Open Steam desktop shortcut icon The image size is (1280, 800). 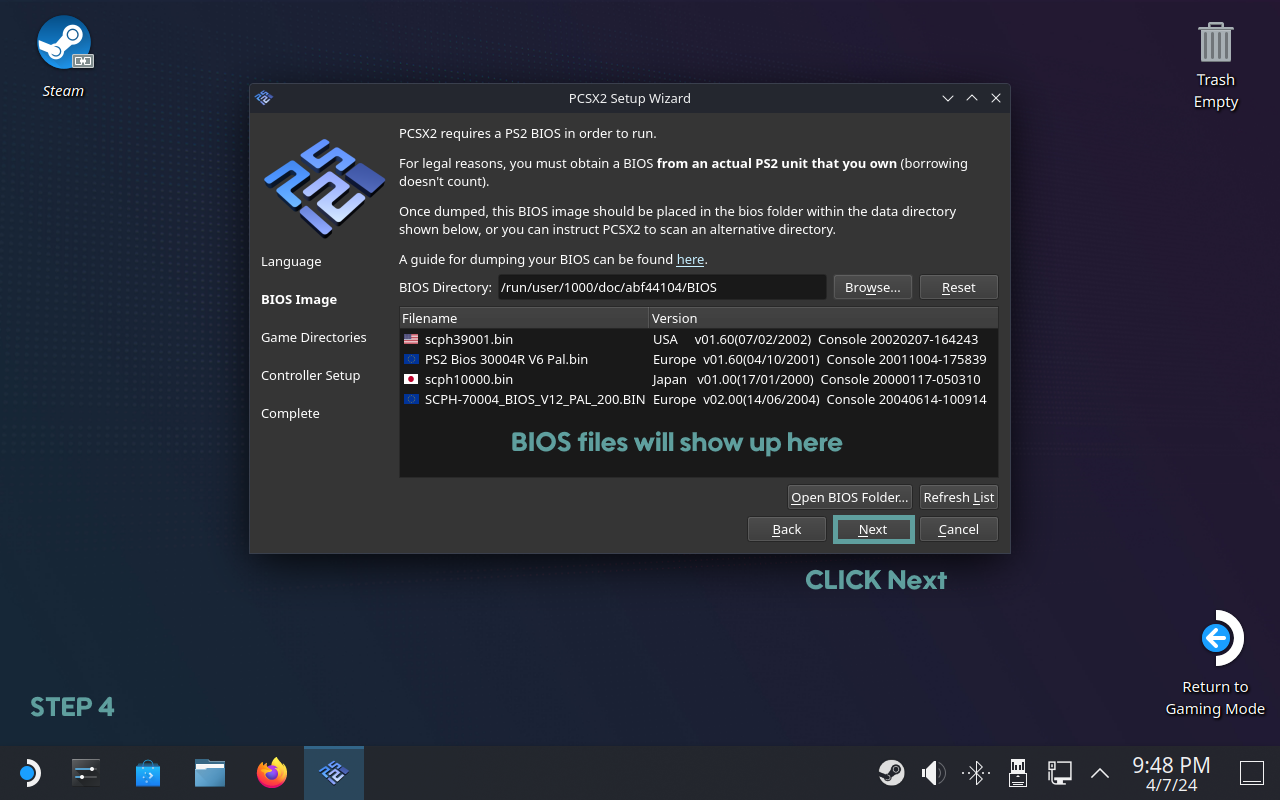click(x=64, y=44)
